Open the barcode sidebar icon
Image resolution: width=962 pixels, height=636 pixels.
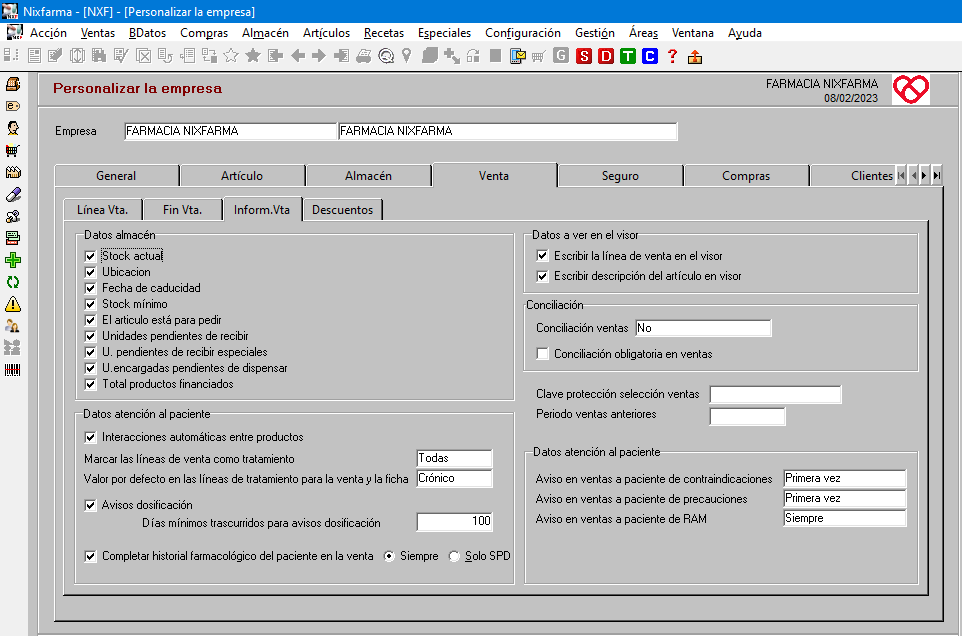click(13, 370)
